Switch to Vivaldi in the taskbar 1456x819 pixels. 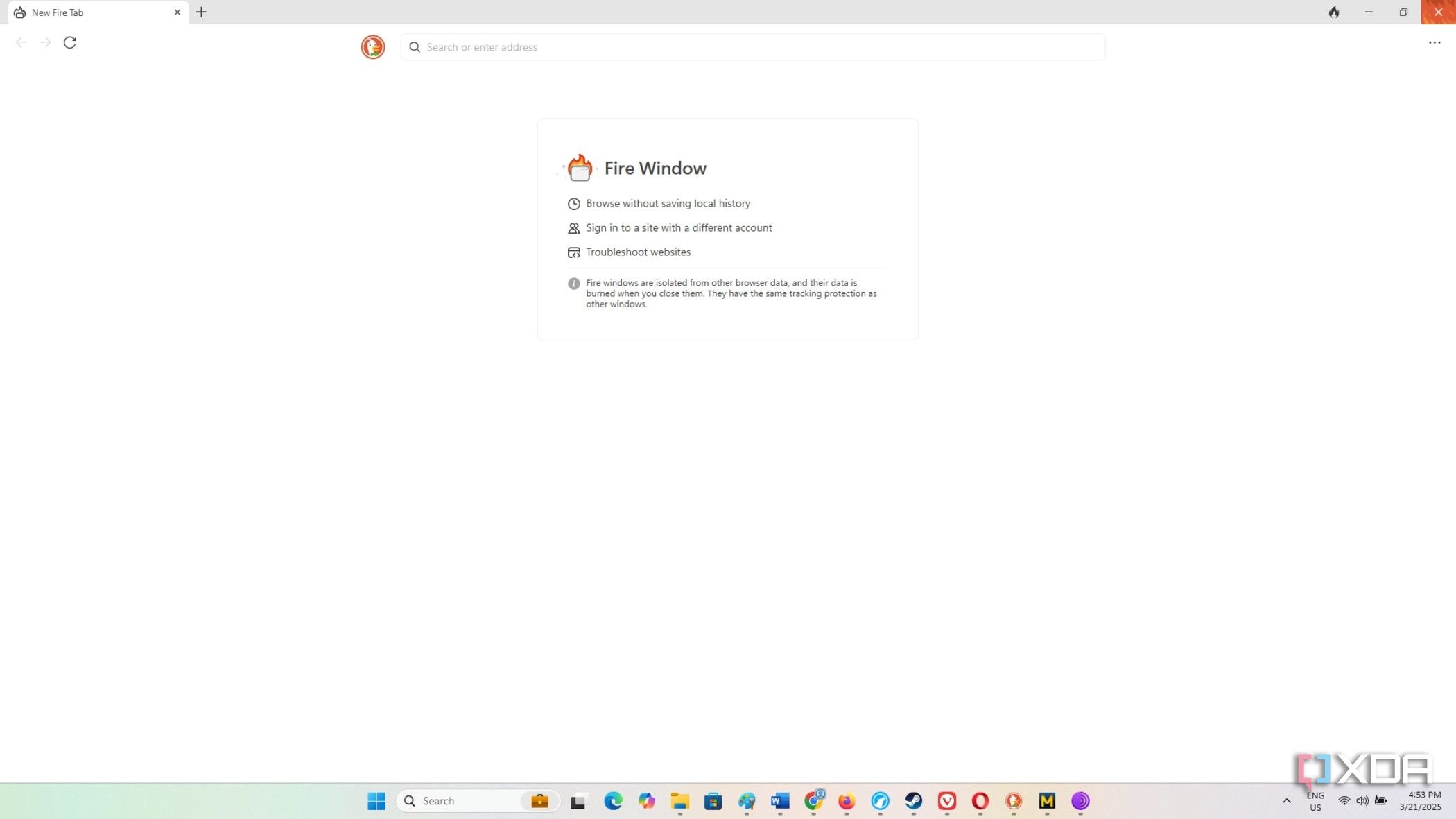(947, 801)
